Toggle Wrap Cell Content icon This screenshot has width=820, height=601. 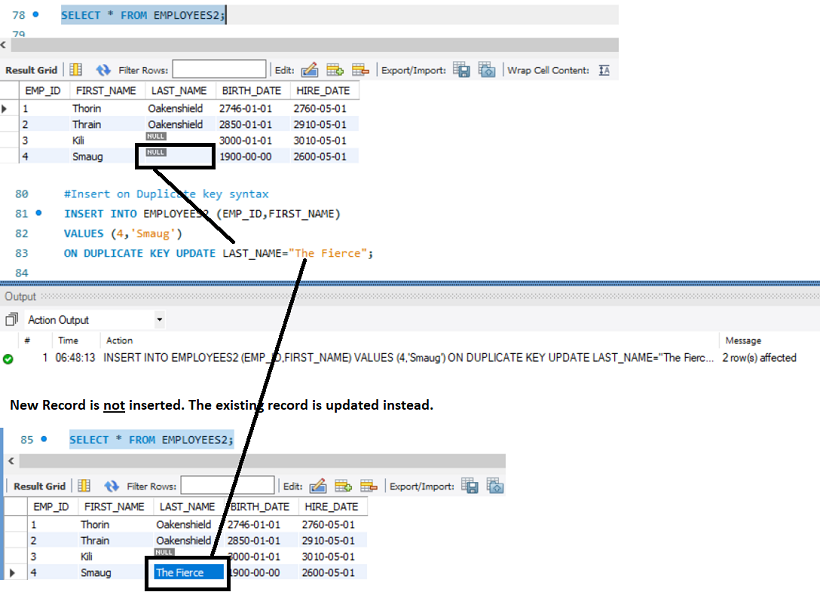pyautogui.click(x=605, y=70)
